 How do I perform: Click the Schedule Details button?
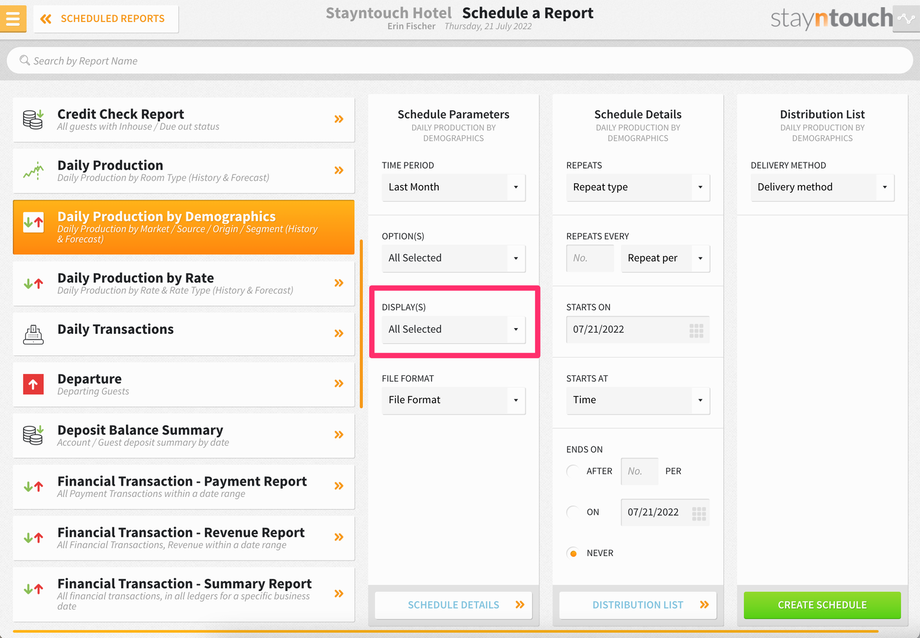(x=454, y=605)
